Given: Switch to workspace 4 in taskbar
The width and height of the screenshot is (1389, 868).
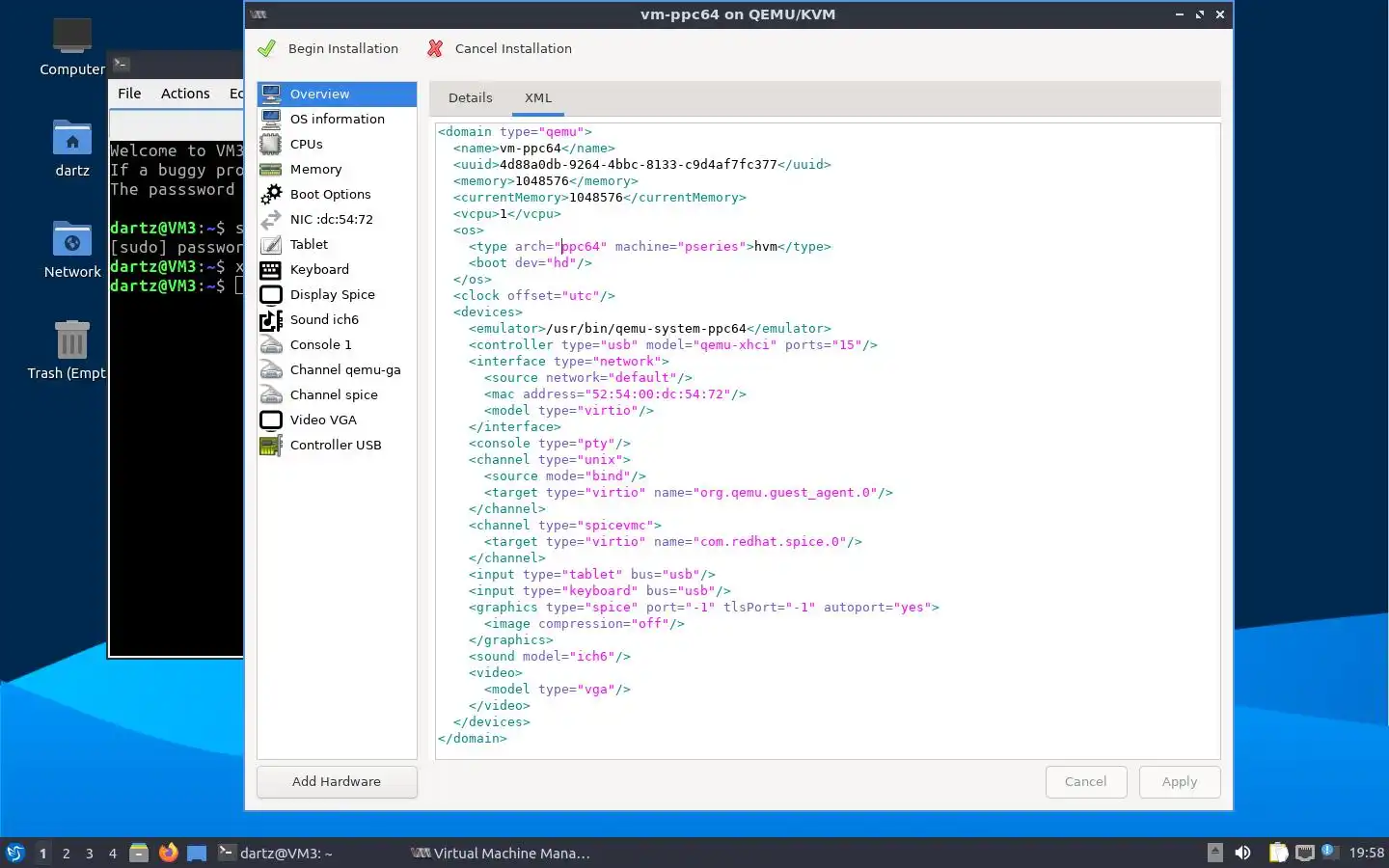Looking at the screenshot, I should (113, 853).
